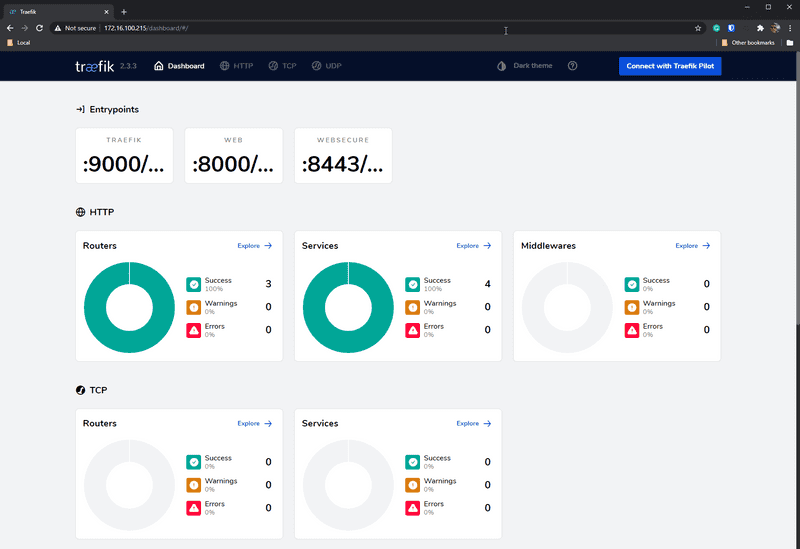800x549 pixels.
Task: Click the Traefik logo in header
Action: pos(95,66)
